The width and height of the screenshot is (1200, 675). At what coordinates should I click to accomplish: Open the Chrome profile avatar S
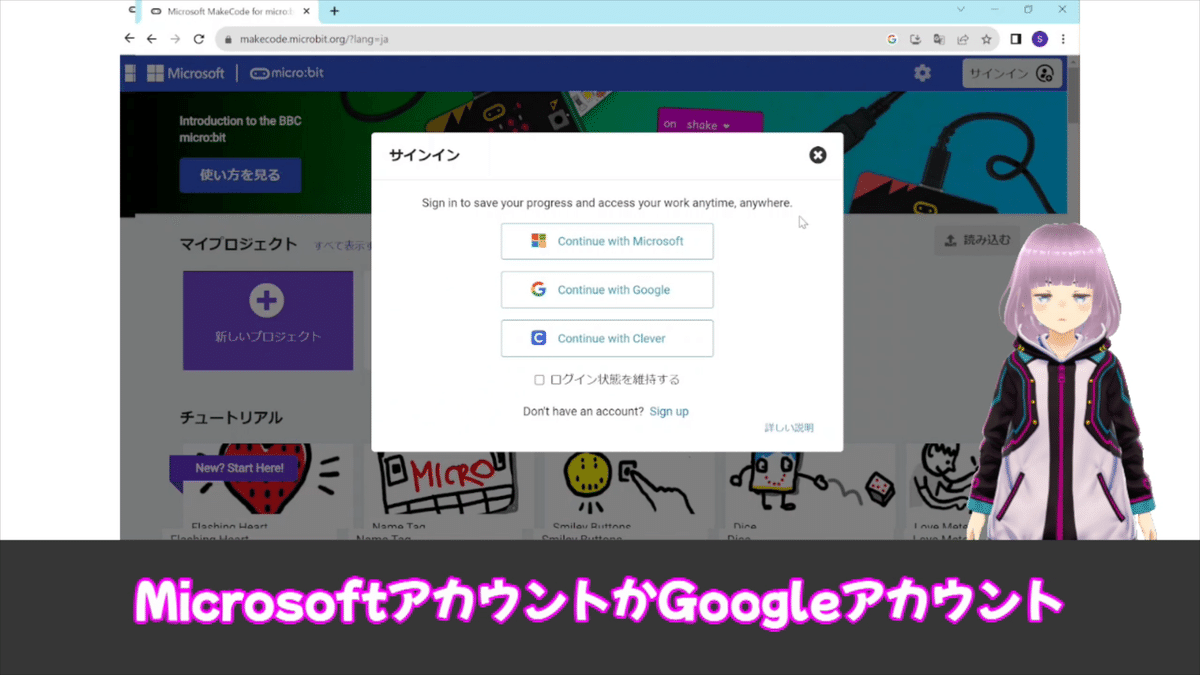pos(1040,39)
